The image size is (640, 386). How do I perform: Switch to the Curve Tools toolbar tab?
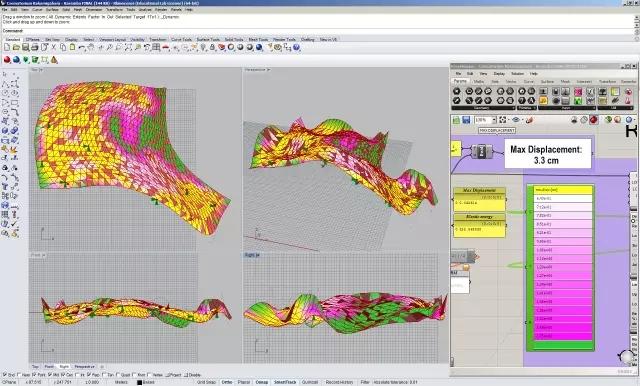pyautogui.click(x=181, y=40)
